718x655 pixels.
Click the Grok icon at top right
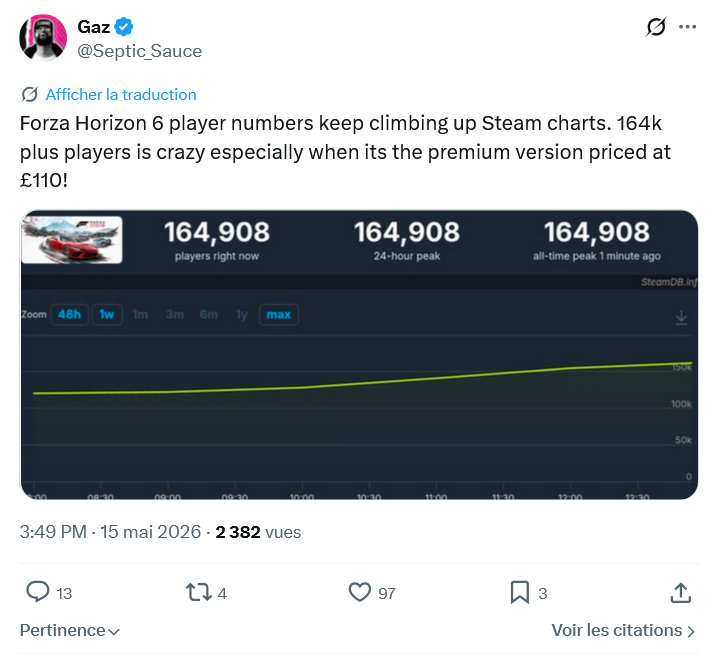pyautogui.click(x=656, y=27)
